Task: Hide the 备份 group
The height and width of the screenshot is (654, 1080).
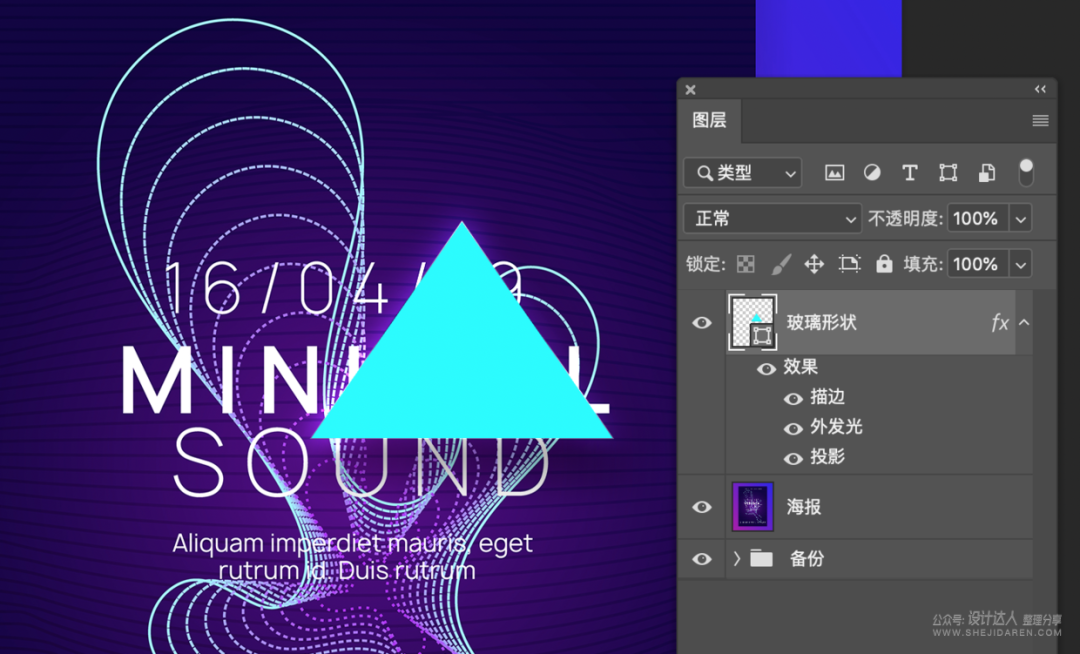Action: point(702,558)
